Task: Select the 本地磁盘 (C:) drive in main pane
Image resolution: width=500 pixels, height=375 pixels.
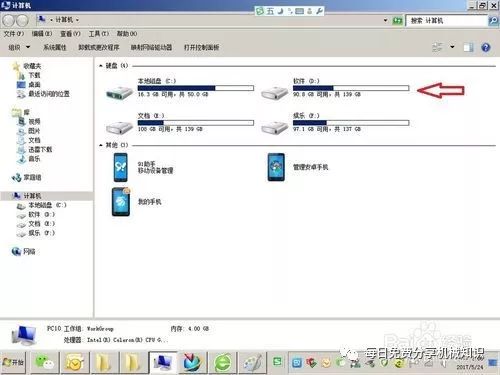Action: (180, 88)
